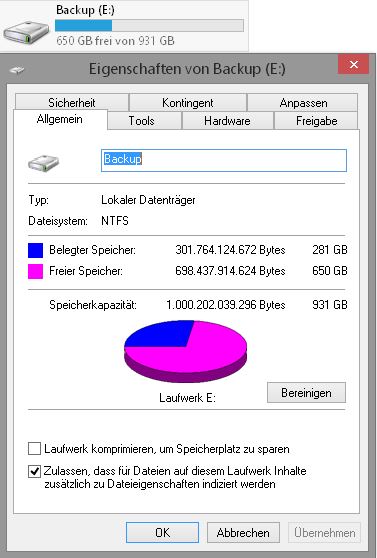This screenshot has height=558, width=377.
Task: Select the Allgemein tab
Action: coord(60,119)
